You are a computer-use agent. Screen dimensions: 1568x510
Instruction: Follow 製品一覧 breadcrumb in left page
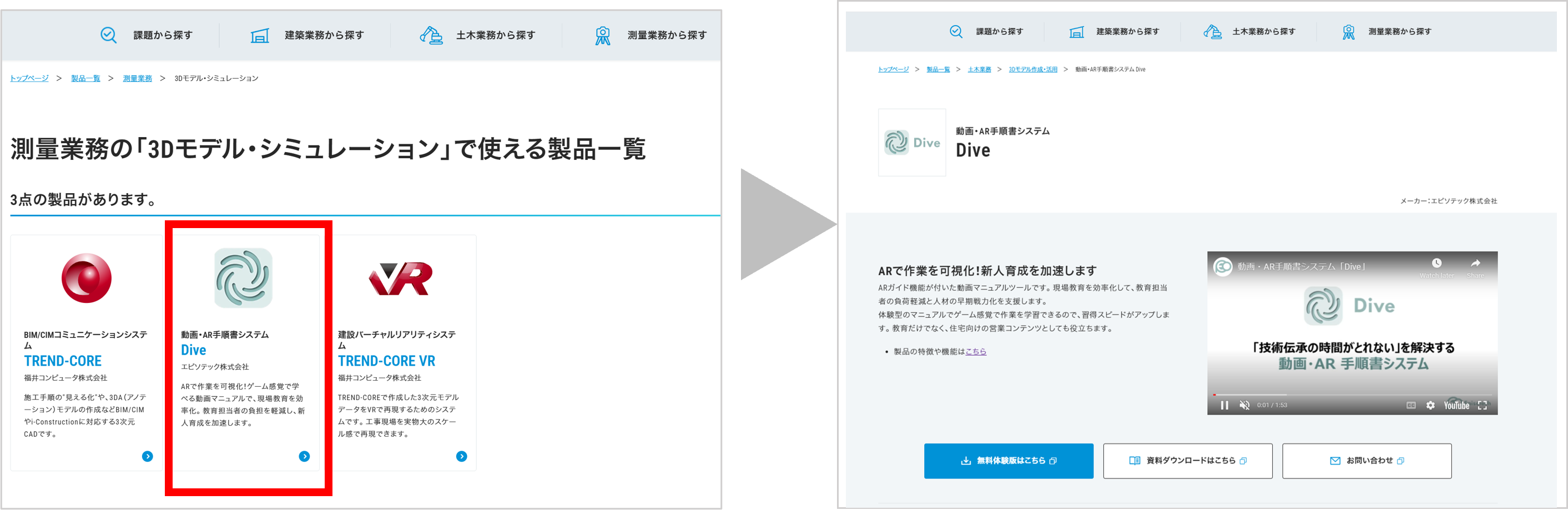click(x=85, y=78)
